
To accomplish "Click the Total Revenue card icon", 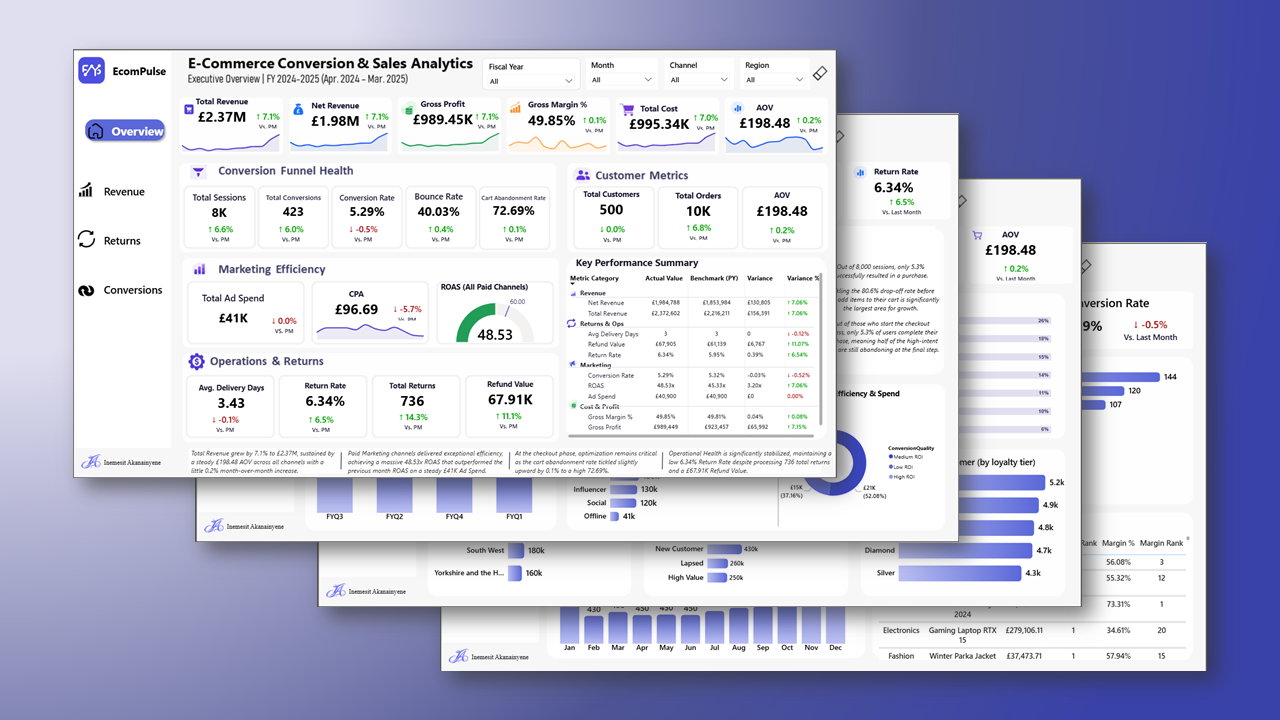I will tap(188, 108).
